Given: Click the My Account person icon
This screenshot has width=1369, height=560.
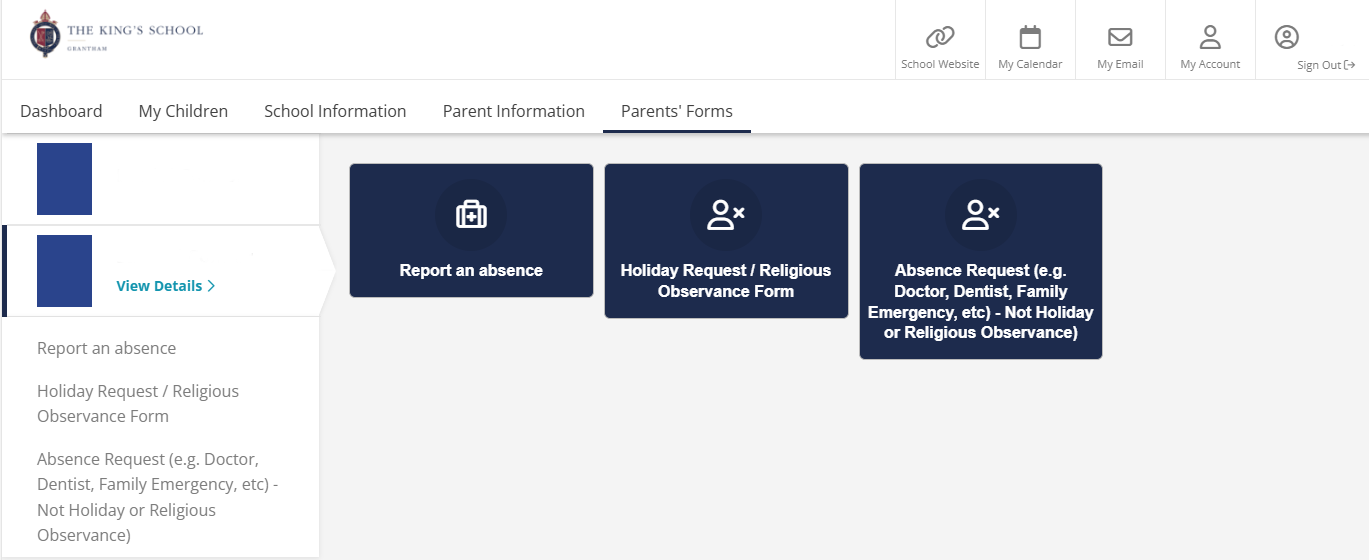Looking at the screenshot, I should tap(1210, 38).
